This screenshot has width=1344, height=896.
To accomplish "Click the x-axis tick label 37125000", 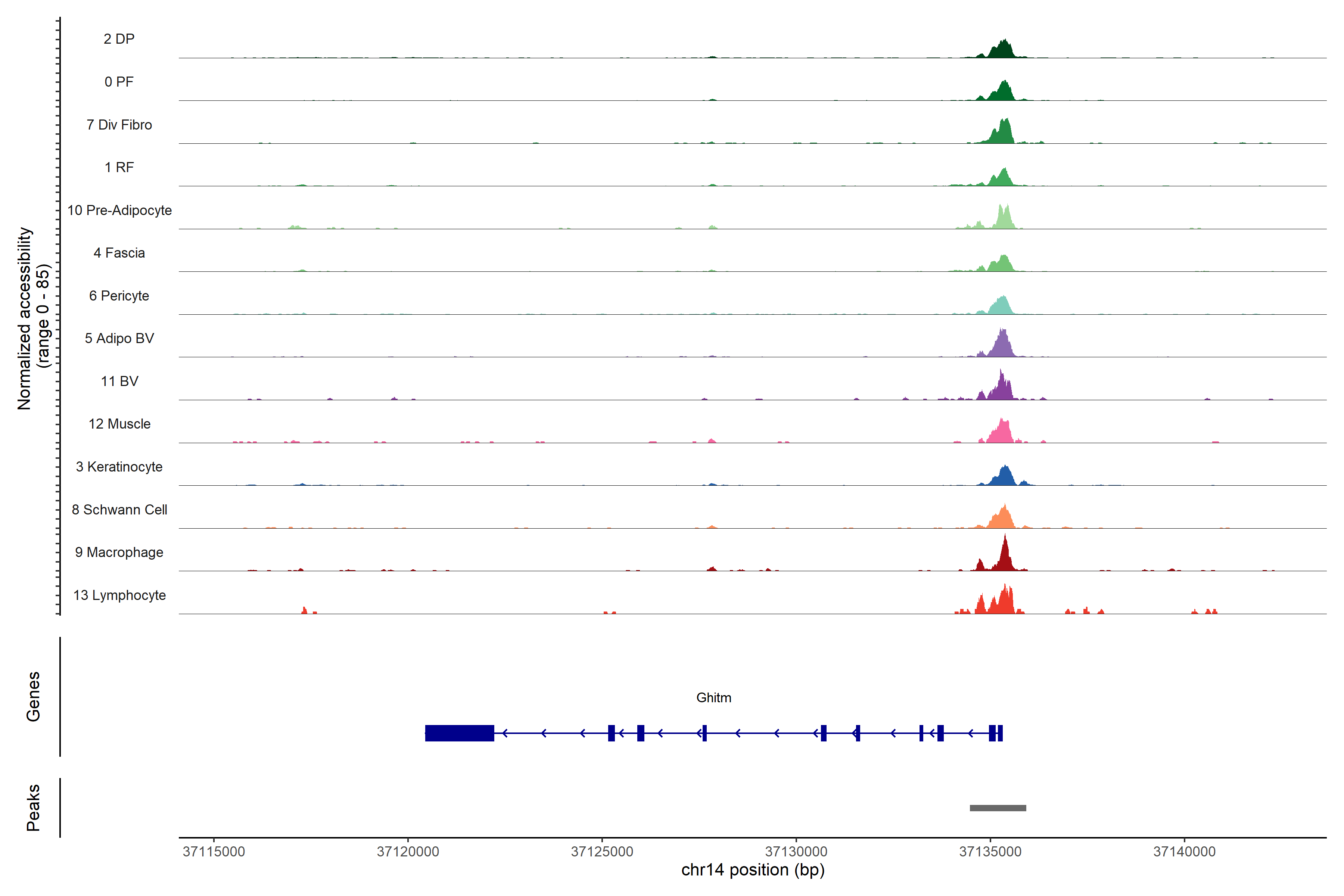I will pyautogui.click(x=602, y=852).
